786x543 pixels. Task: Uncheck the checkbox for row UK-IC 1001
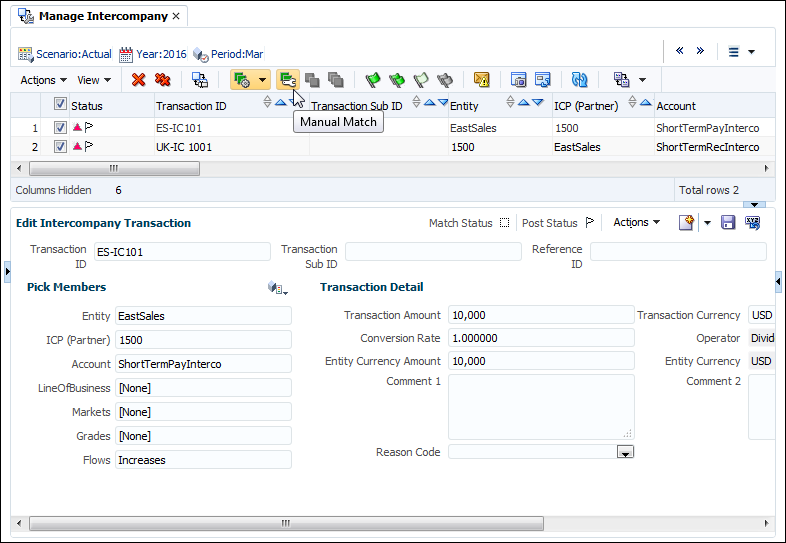point(60,147)
